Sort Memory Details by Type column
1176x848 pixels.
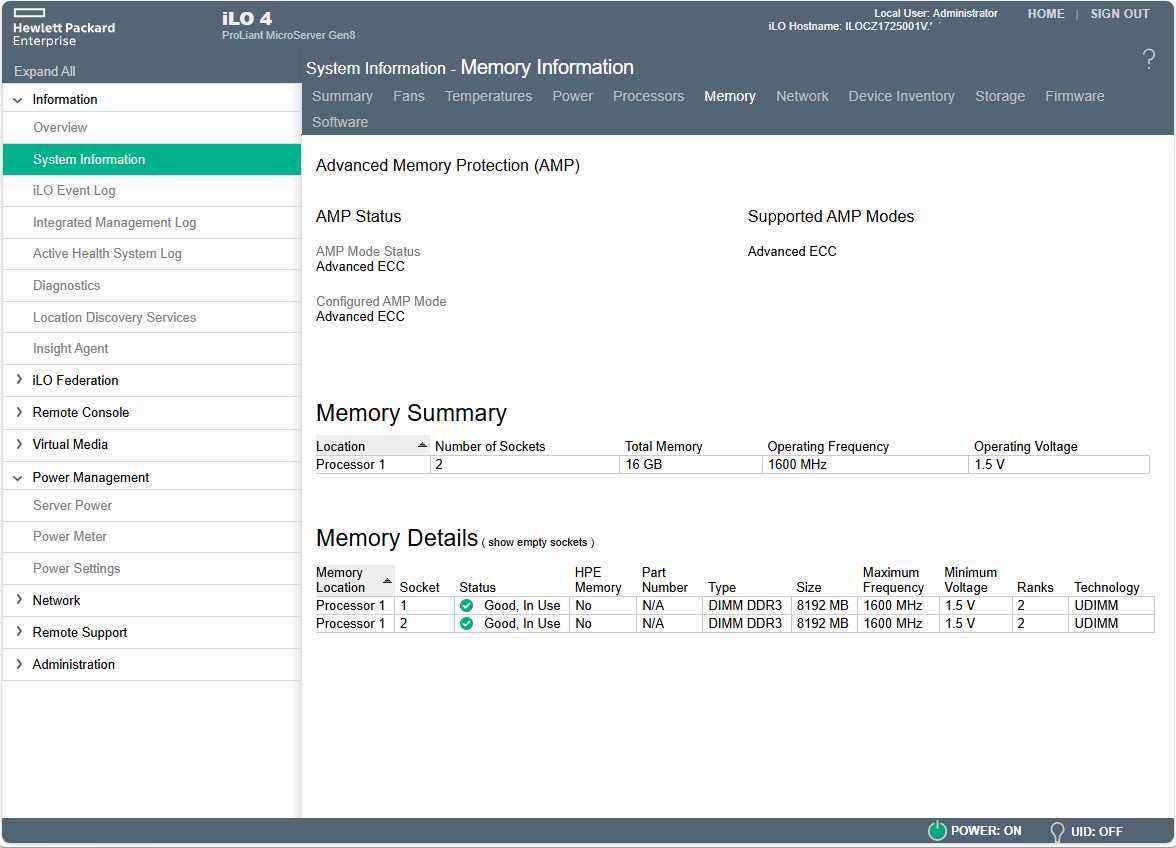[722, 587]
